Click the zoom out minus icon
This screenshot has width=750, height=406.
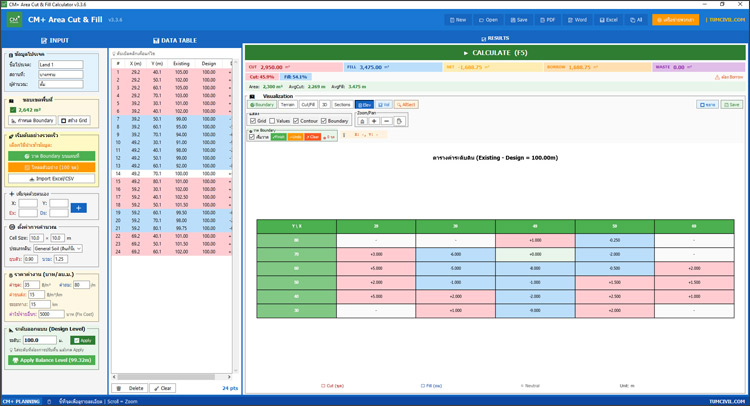click(x=386, y=121)
